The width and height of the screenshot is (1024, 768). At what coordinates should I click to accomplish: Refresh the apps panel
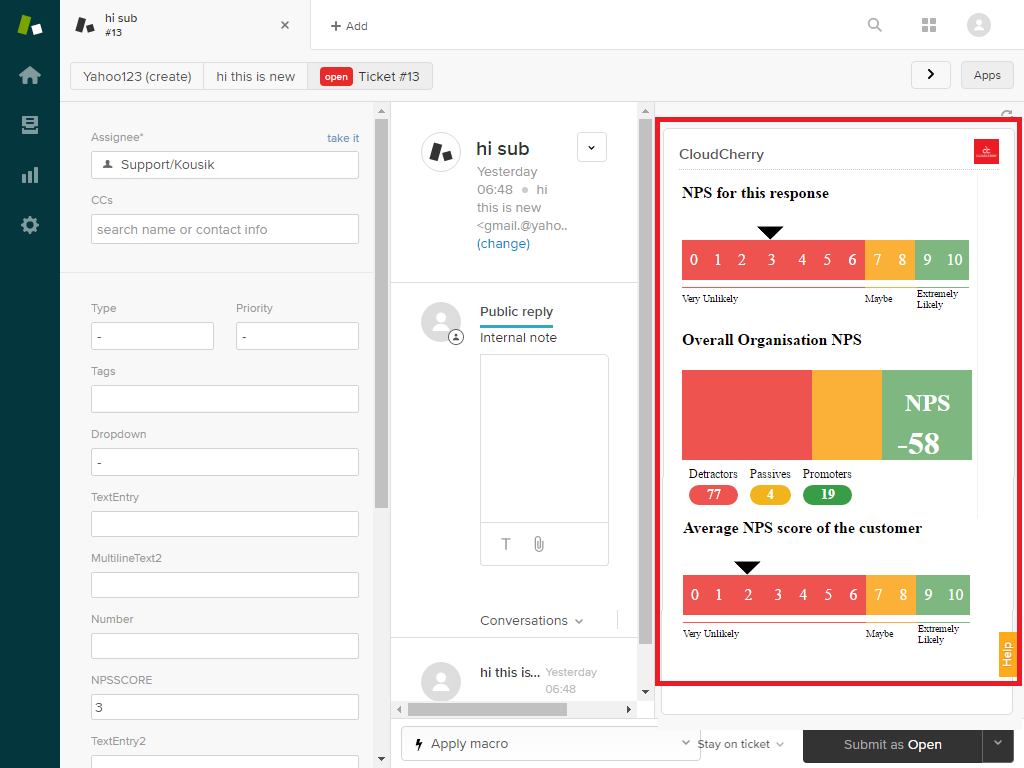pyautogui.click(x=1006, y=115)
